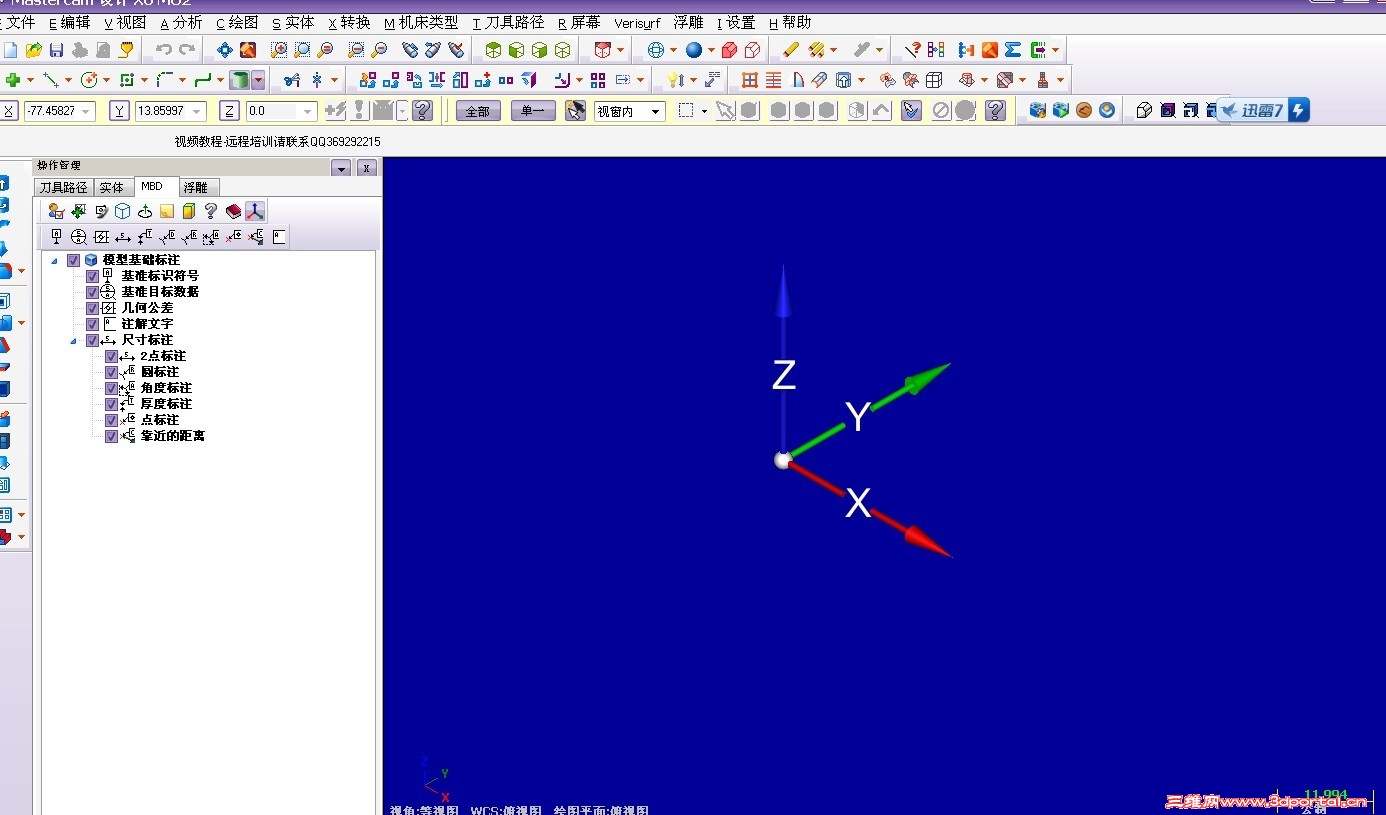The height and width of the screenshot is (815, 1386).
Task: Click the zoom window magnifier icon
Action: click(279, 49)
